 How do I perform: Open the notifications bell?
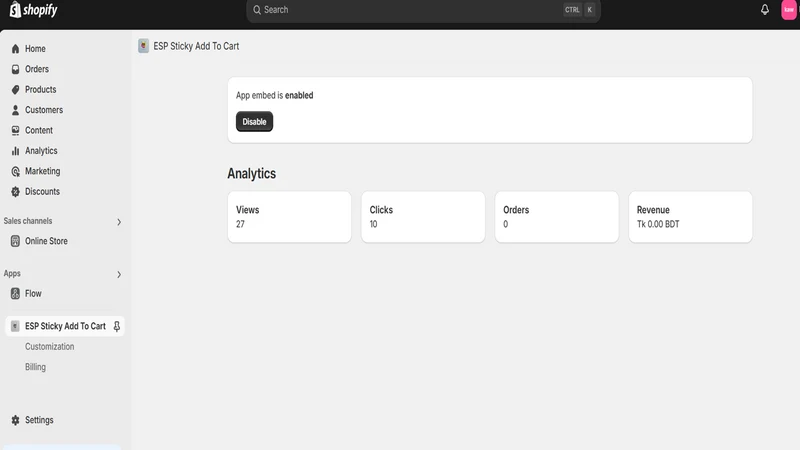coord(764,10)
